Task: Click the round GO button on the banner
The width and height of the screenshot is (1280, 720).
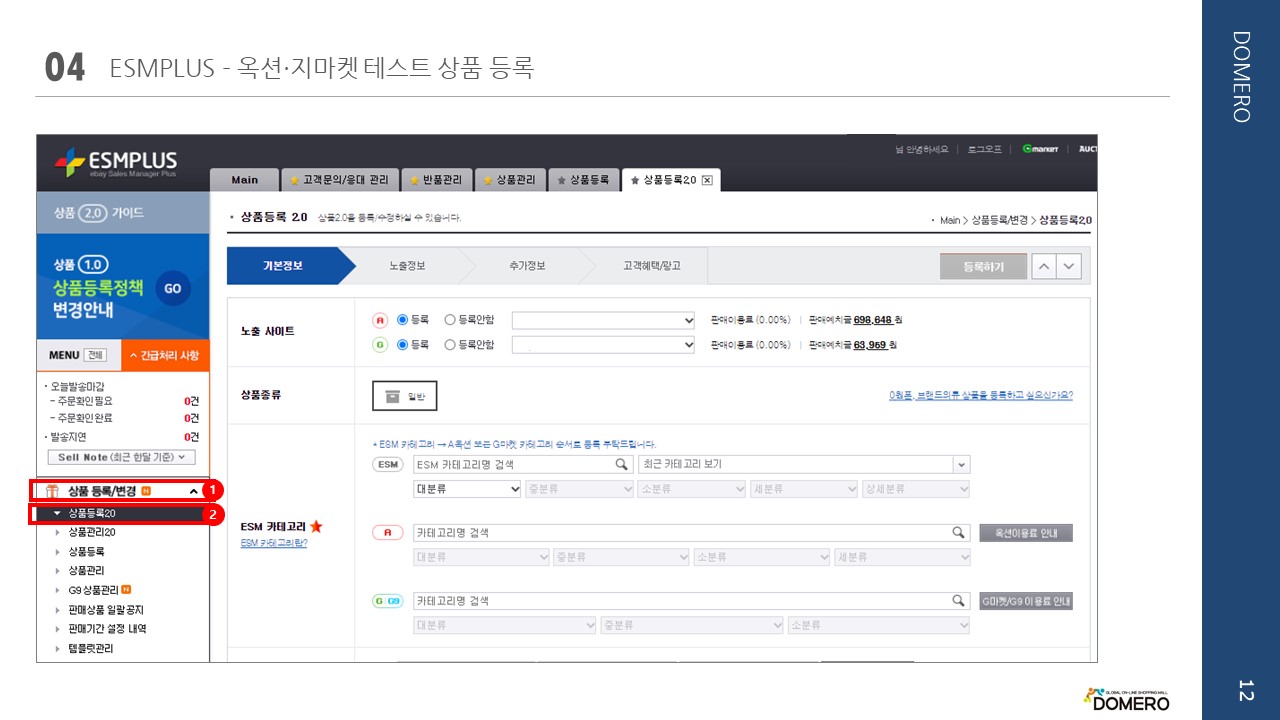Action: coord(172,288)
